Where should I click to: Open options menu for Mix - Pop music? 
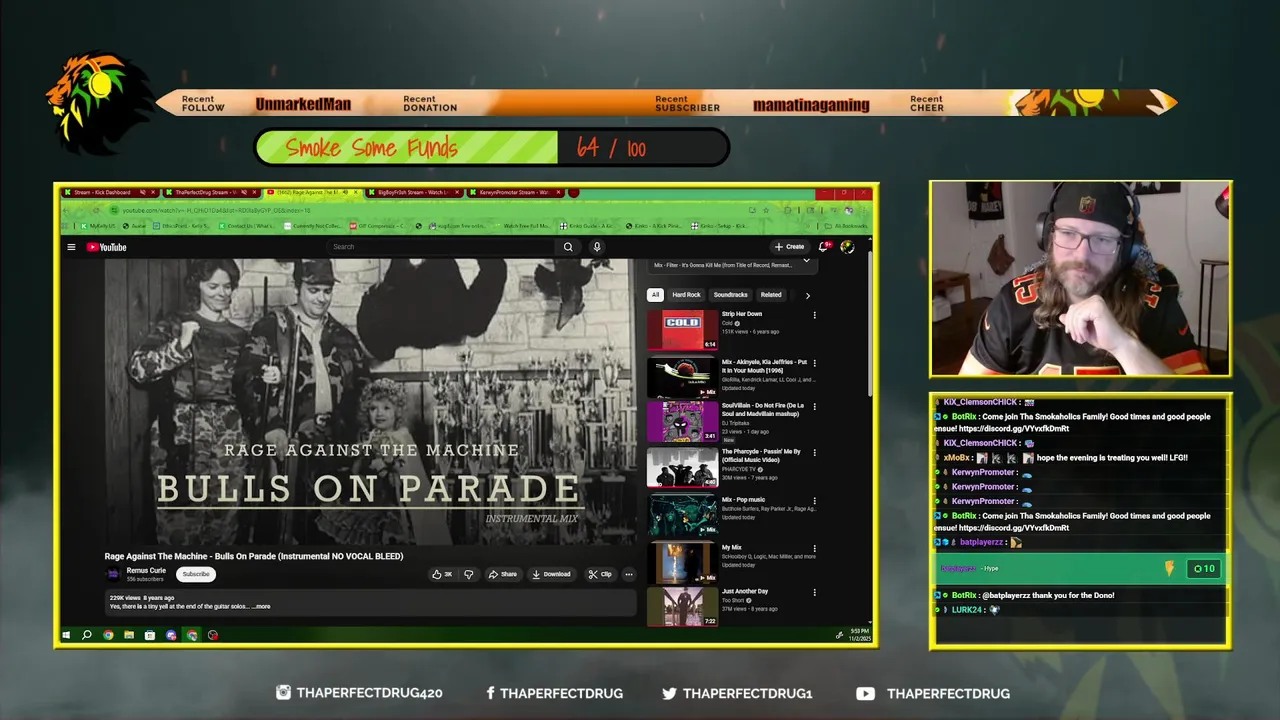tap(814, 500)
